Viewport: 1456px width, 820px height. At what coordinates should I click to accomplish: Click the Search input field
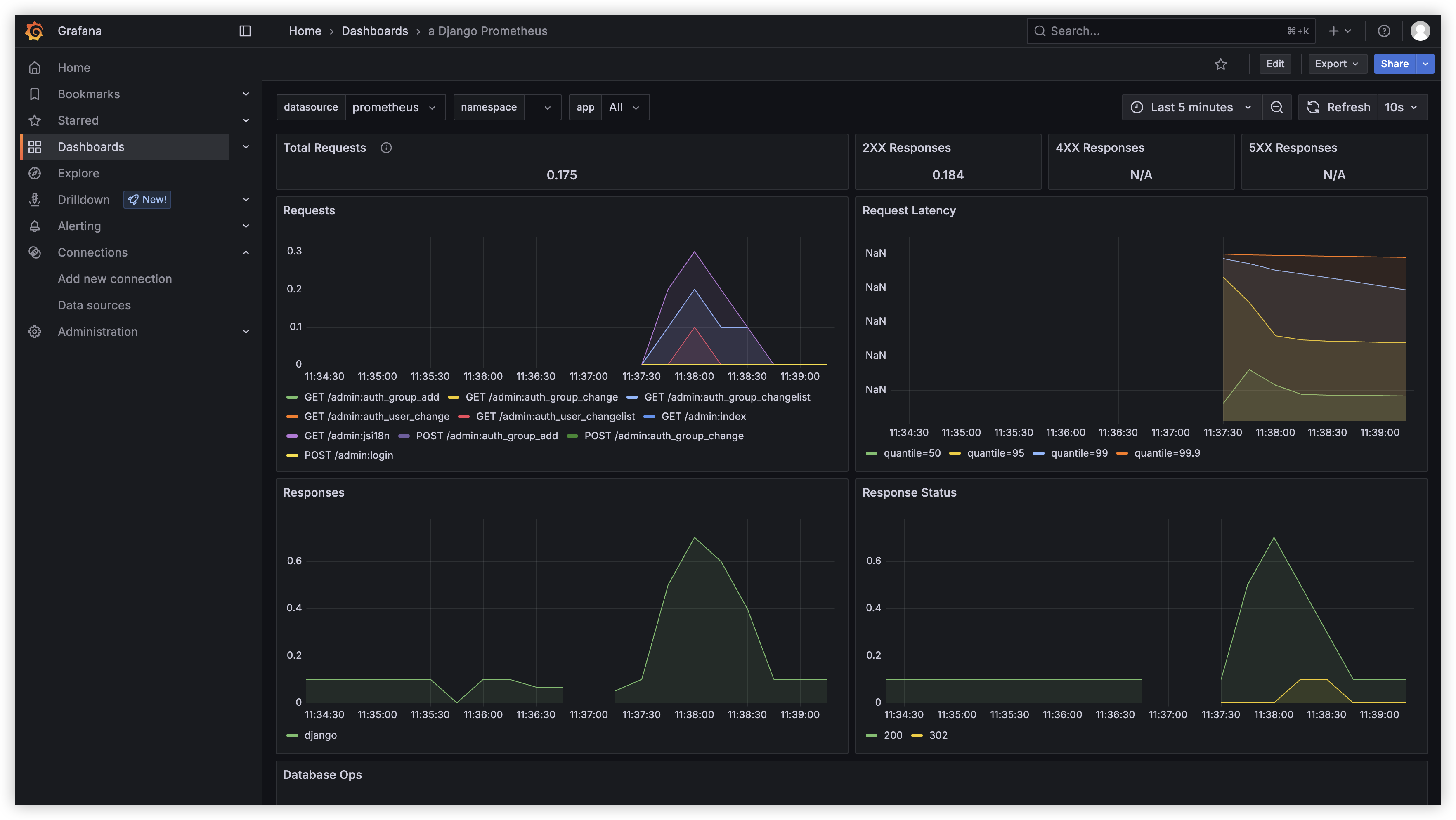(x=1171, y=31)
